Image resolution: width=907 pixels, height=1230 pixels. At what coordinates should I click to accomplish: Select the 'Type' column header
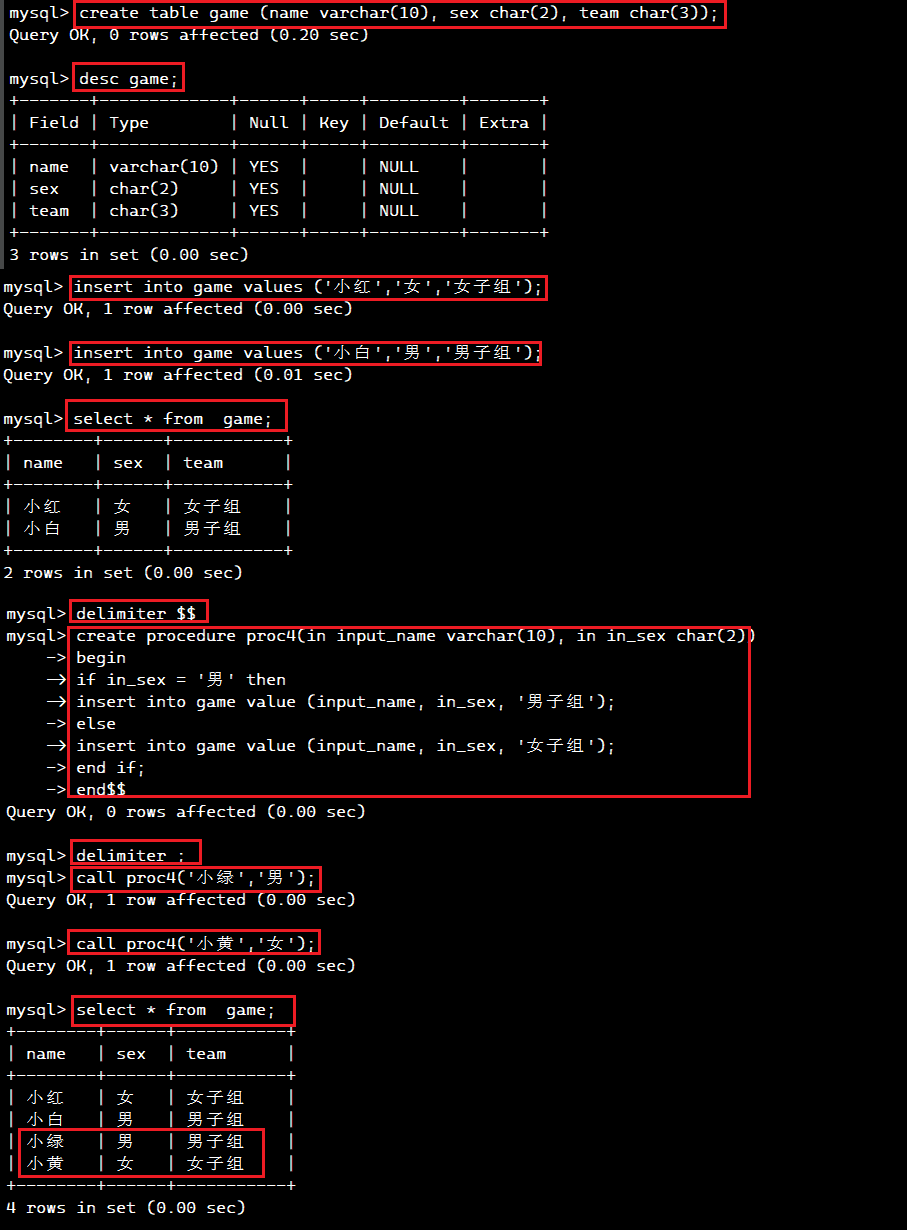(x=129, y=123)
